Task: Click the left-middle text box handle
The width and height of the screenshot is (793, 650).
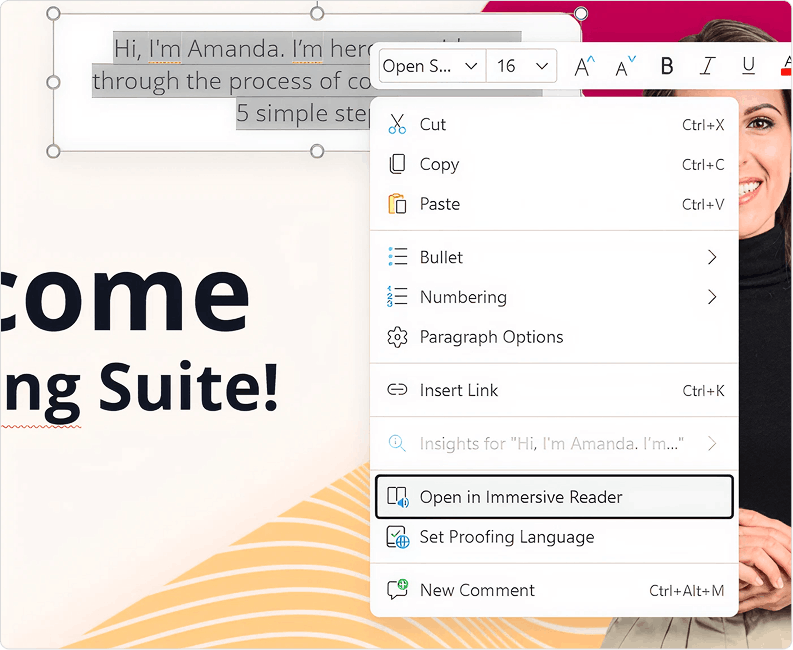Action: (53, 82)
